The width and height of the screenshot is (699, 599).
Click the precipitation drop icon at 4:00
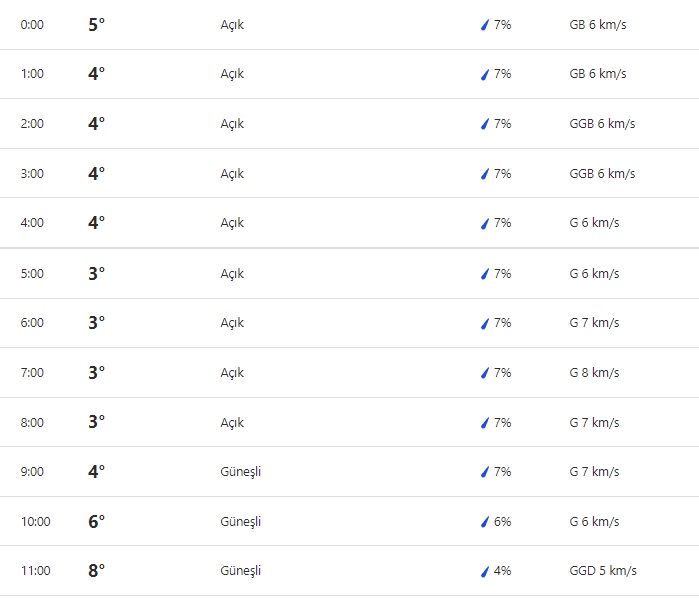click(485, 223)
